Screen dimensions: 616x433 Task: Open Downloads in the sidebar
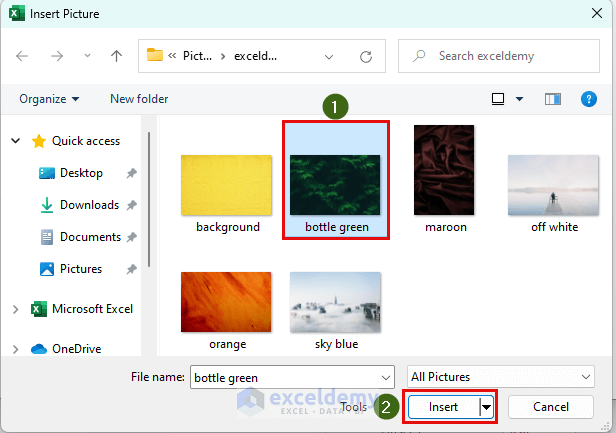89,205
